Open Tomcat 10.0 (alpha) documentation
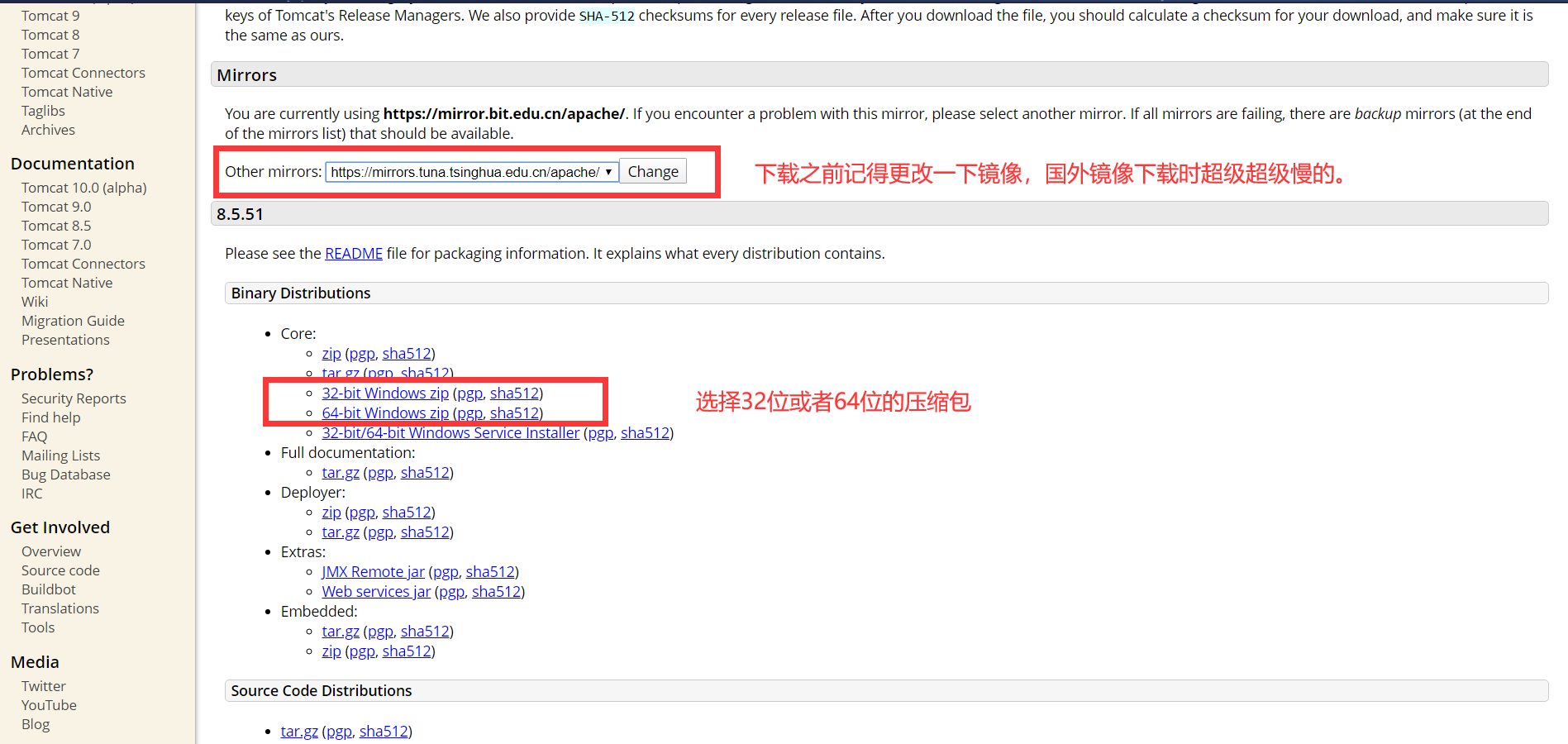The image size is (1568, 744). click(84, 188)
